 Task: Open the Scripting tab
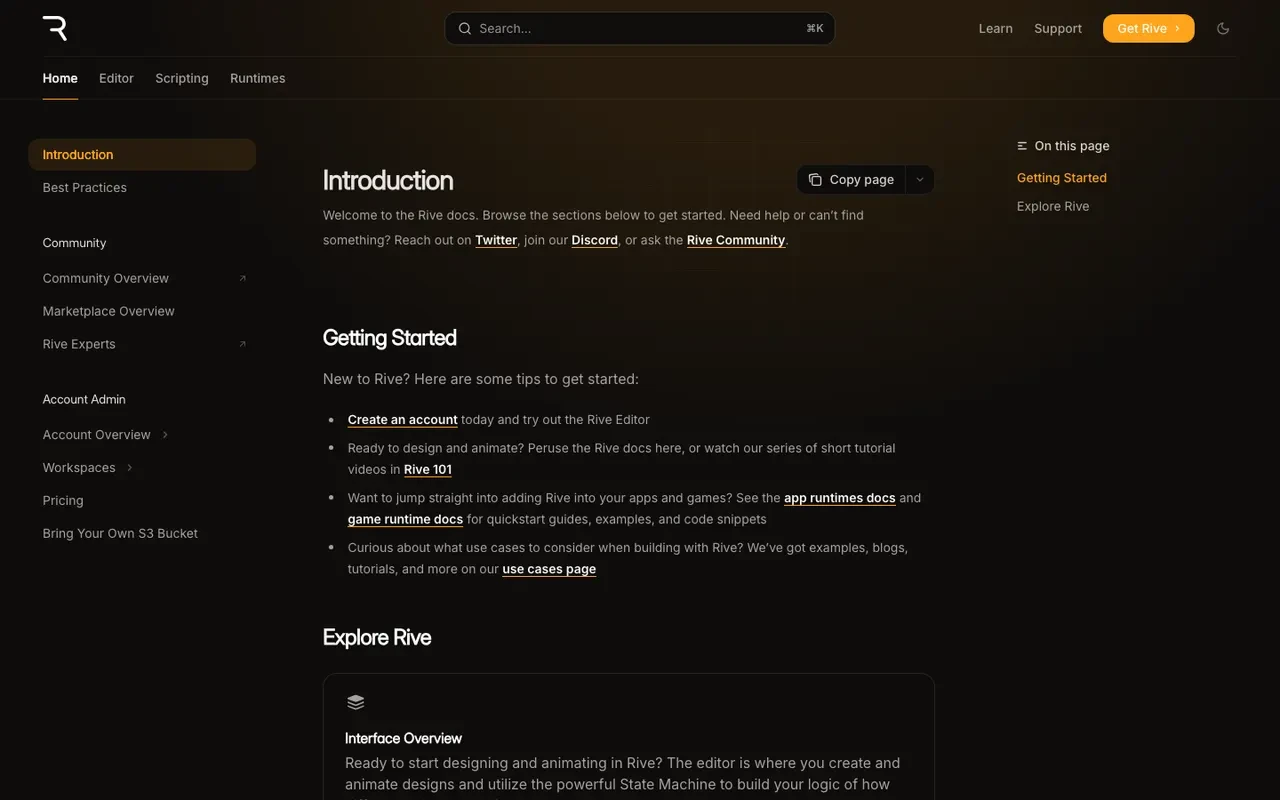click(x=182, y=78)
